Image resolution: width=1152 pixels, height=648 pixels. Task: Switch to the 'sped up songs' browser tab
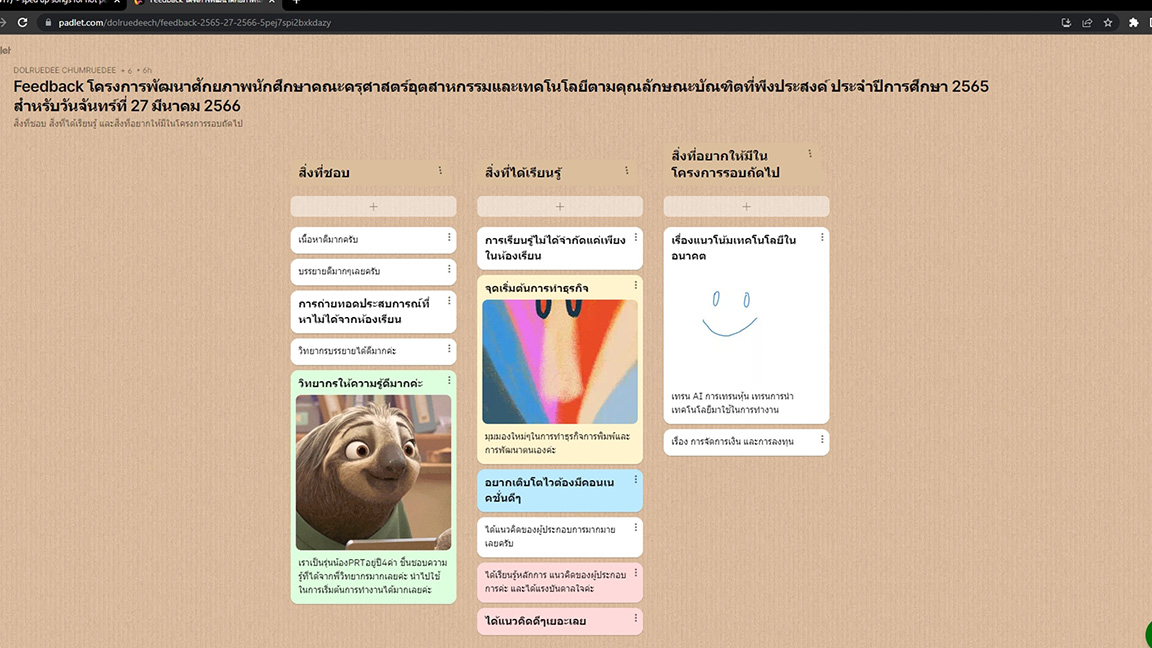click(x=59, y=2)
